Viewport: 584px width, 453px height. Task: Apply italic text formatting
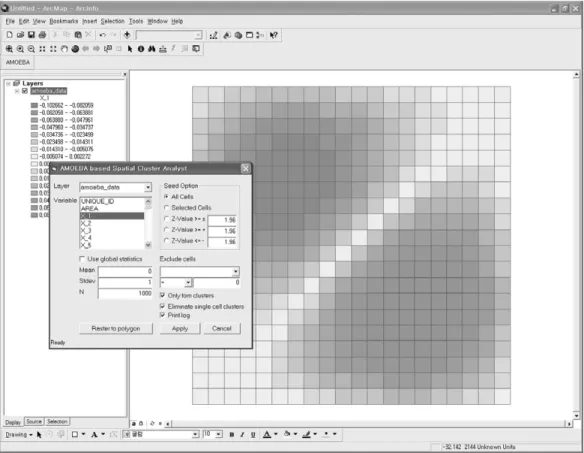(x=242, y=434)
